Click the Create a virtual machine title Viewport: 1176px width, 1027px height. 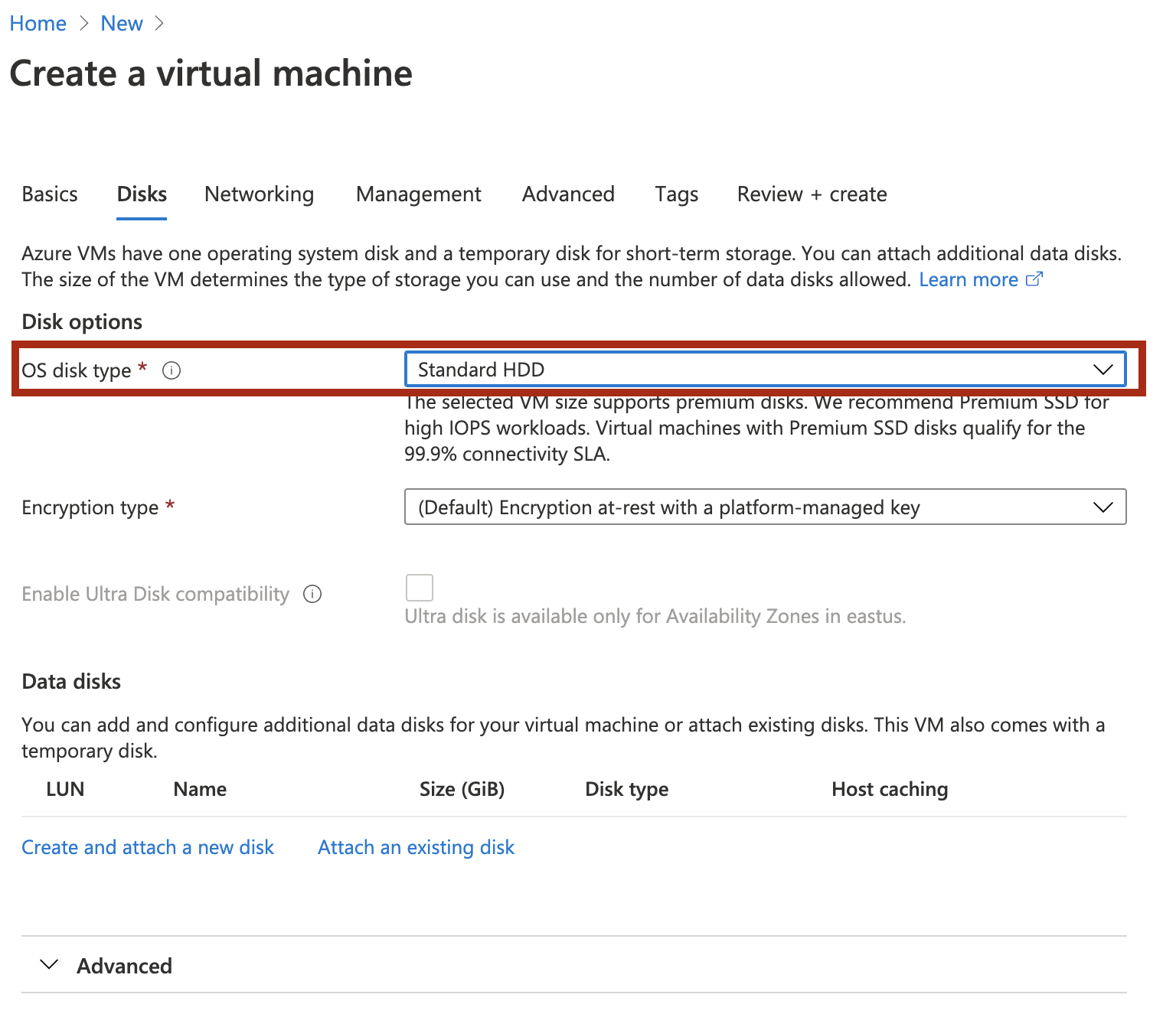(211, 73)
